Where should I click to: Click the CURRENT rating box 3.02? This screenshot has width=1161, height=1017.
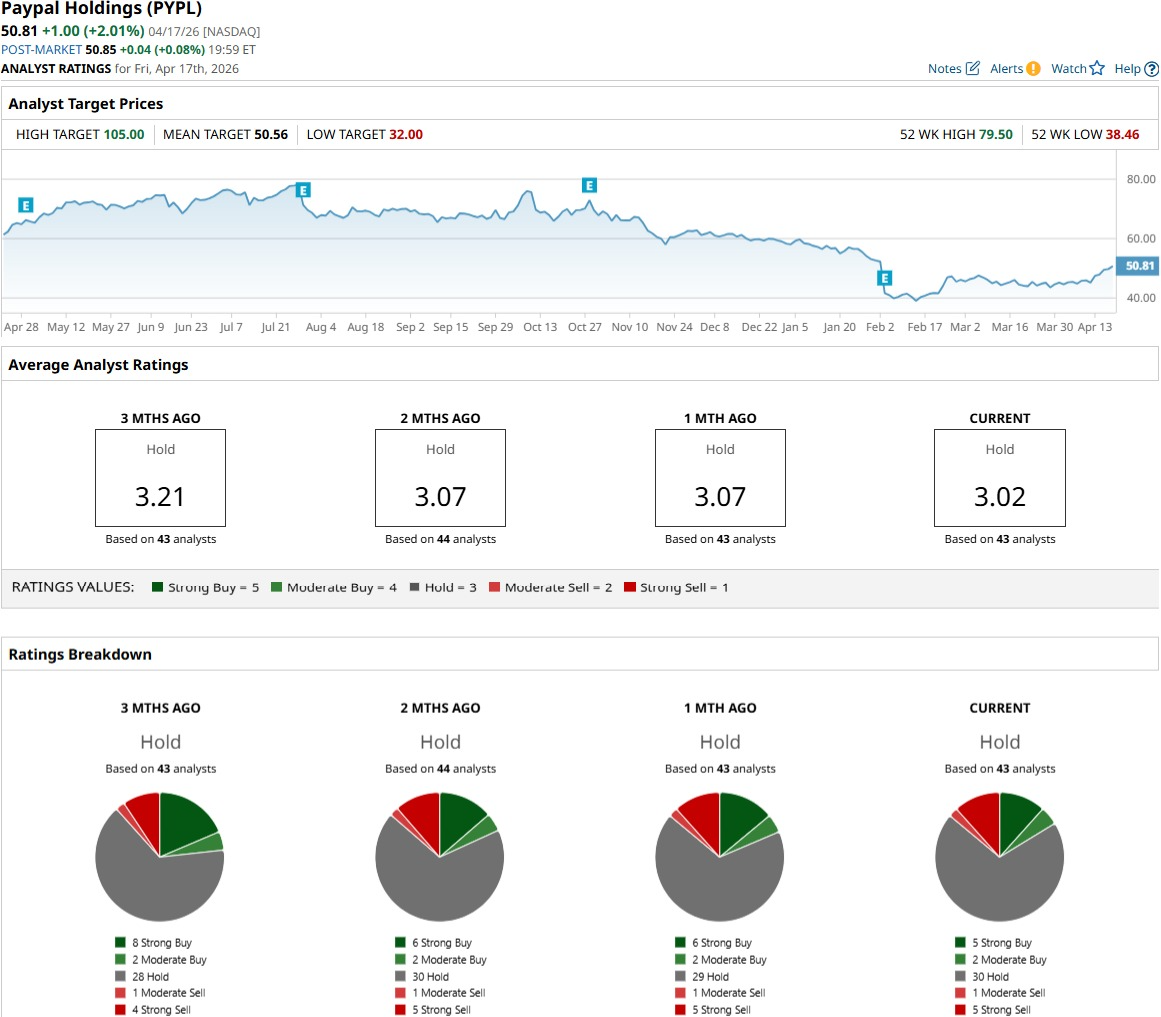(1000, 478)
